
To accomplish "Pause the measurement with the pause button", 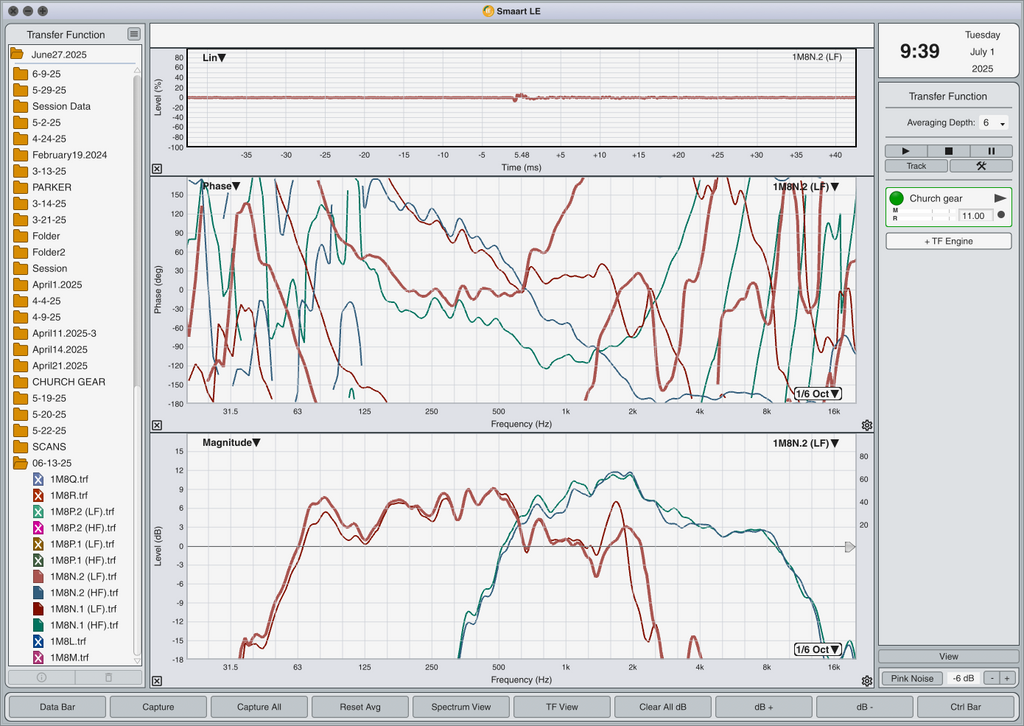I will coord(991,151).
